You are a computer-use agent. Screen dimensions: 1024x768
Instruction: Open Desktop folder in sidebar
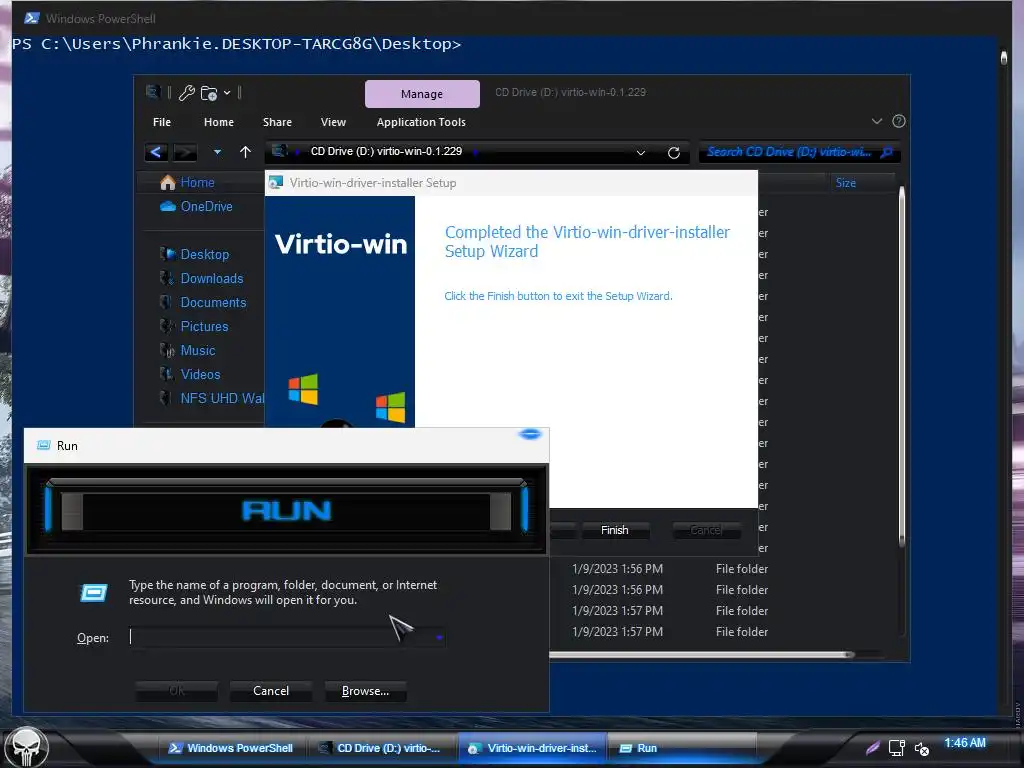[x=195, y=254]
